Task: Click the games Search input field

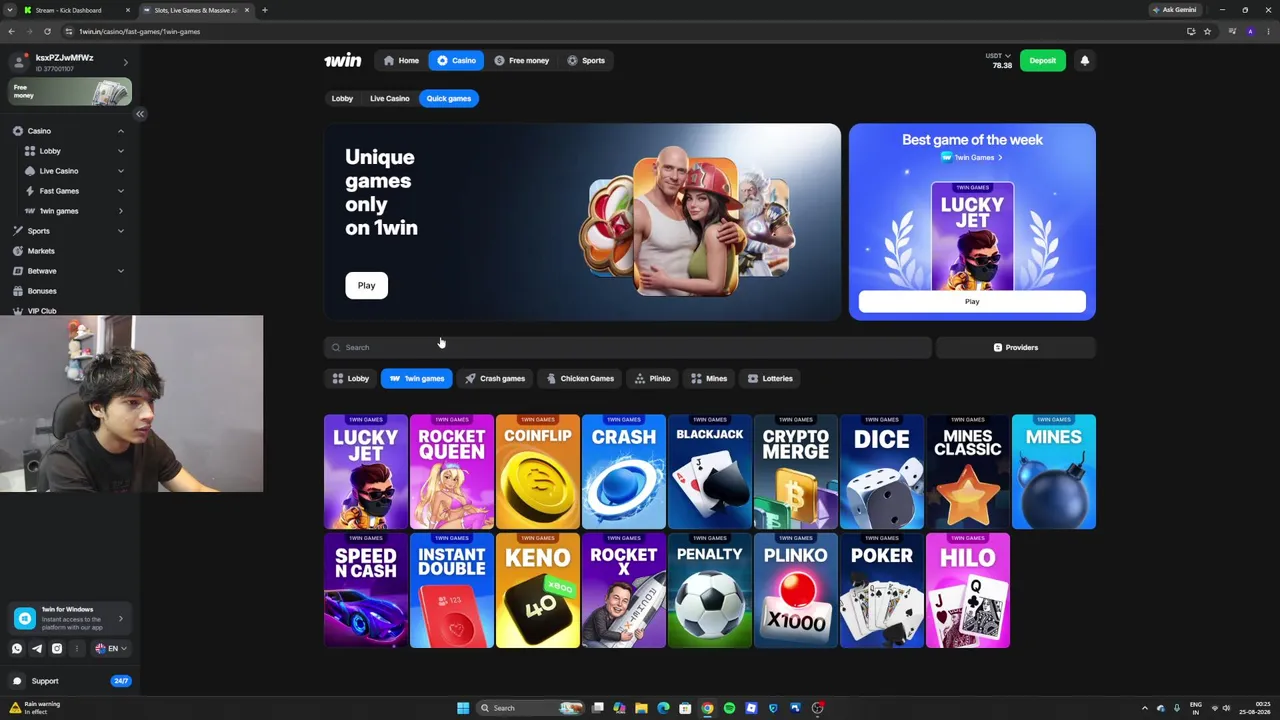Action: coord(627,347)
